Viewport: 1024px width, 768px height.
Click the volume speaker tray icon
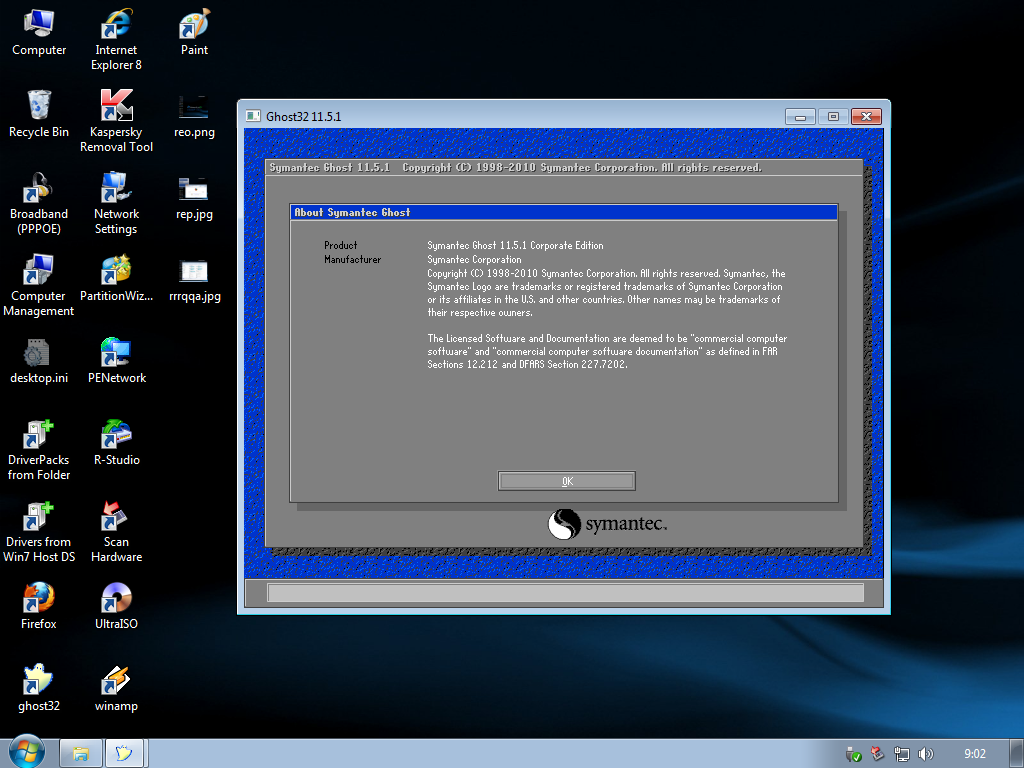925,754
